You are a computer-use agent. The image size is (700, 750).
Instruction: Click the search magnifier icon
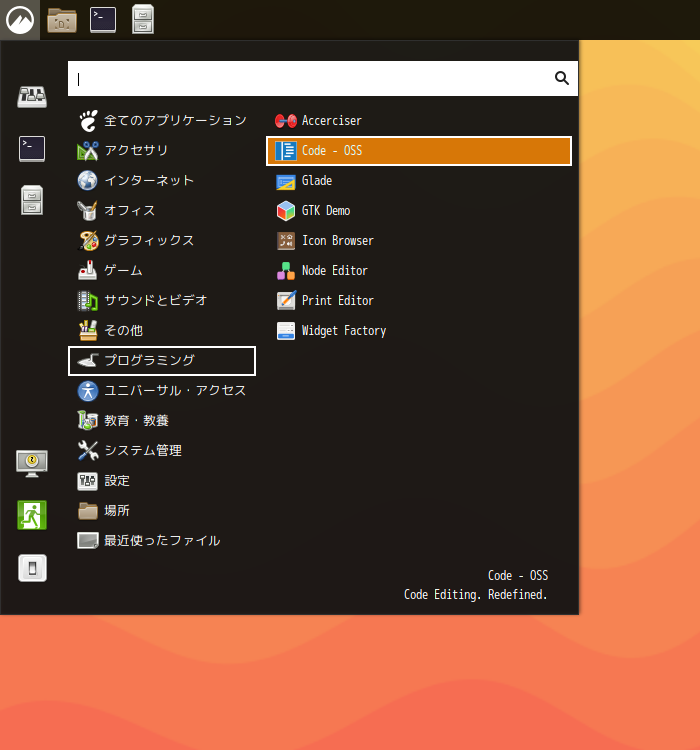tap(562, 78)
